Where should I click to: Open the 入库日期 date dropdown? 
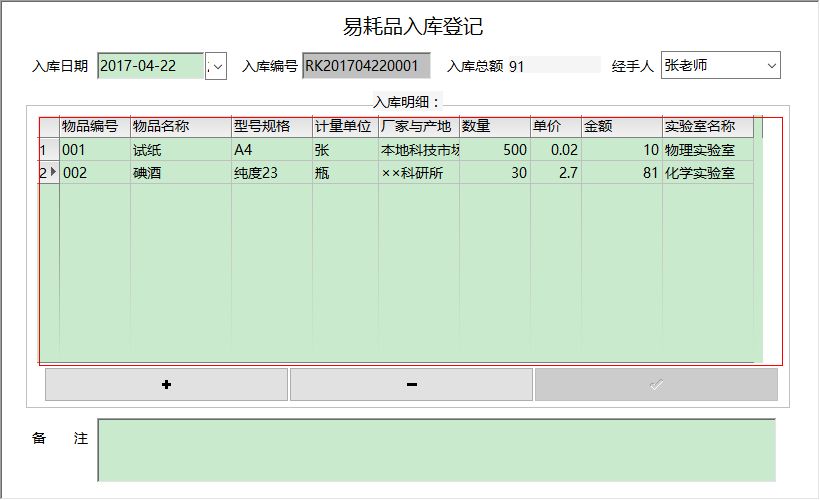point(218,66)
